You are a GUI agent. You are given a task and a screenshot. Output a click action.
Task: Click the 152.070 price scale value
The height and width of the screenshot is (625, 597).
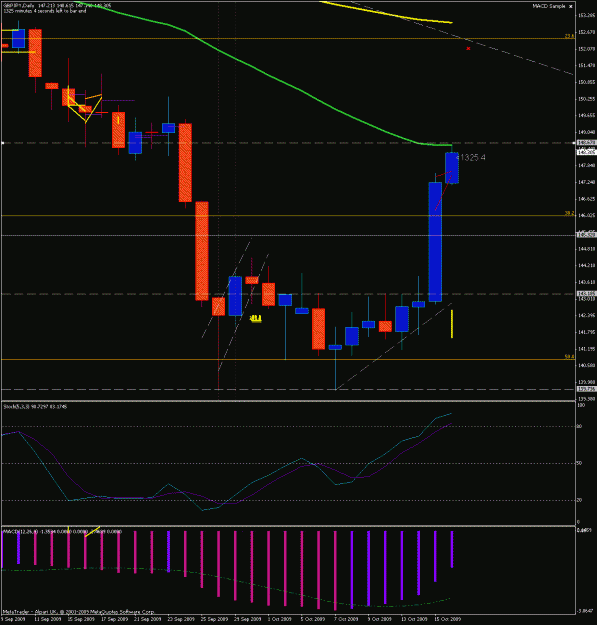coord(586,49)
